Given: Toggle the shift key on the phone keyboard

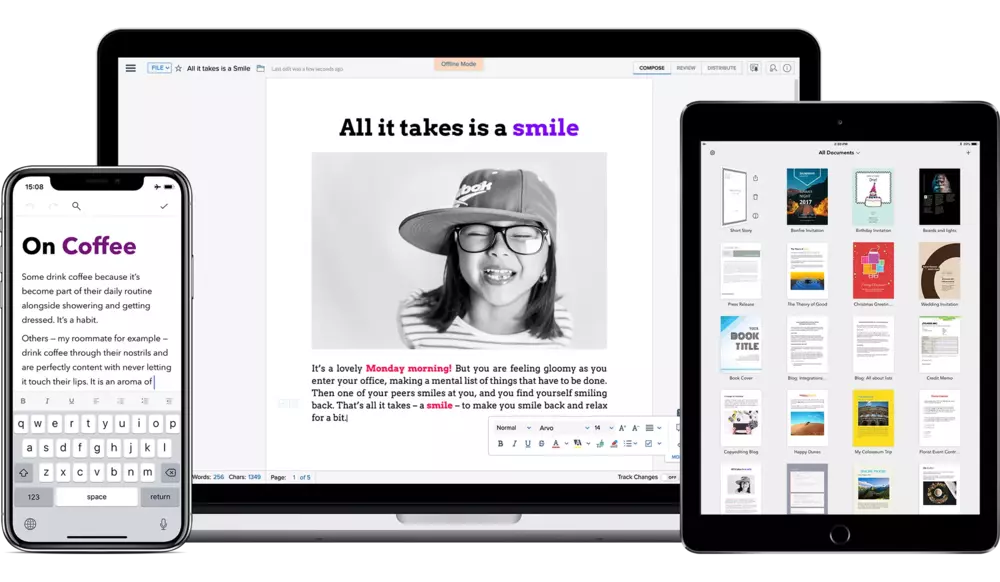Looking at the screenshot, I should point(24,472).
